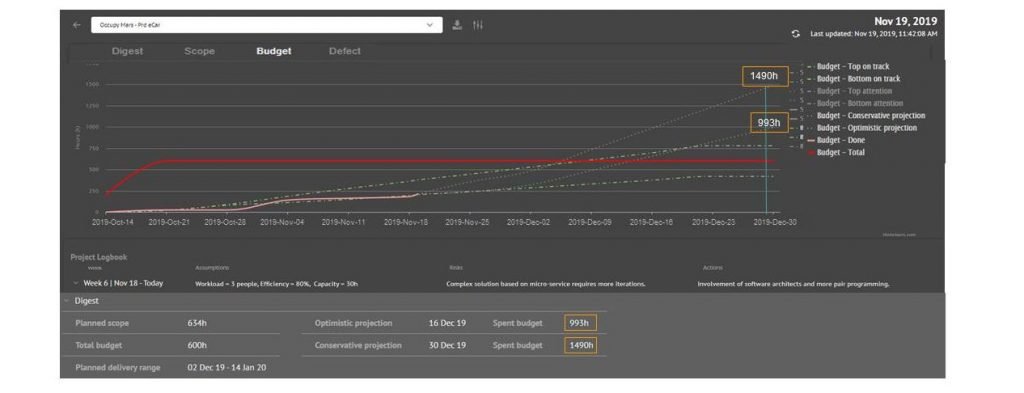Image resolution: width=1024 pixels, height=393 pixels.
Task: Click optimistic projection date 16 Dec 19
Action: pyautogui.click(x=447, y=323)
